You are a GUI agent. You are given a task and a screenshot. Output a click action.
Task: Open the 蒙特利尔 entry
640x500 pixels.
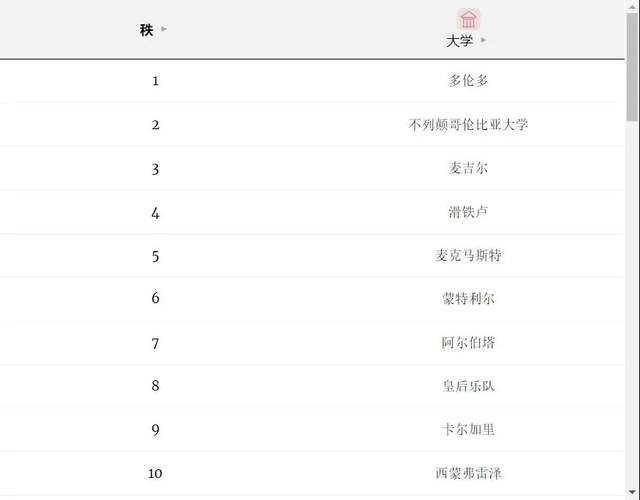coord(468,299)
